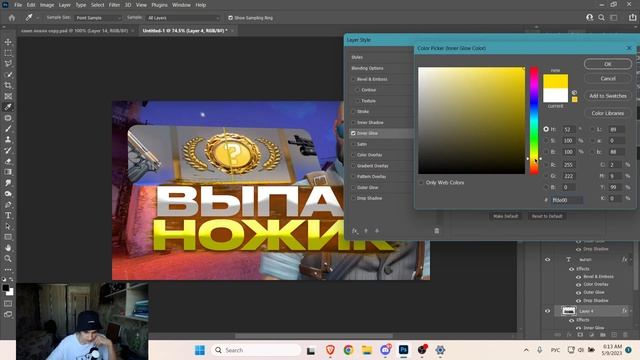Open Photoshop from the Windows taskbar

403,350
